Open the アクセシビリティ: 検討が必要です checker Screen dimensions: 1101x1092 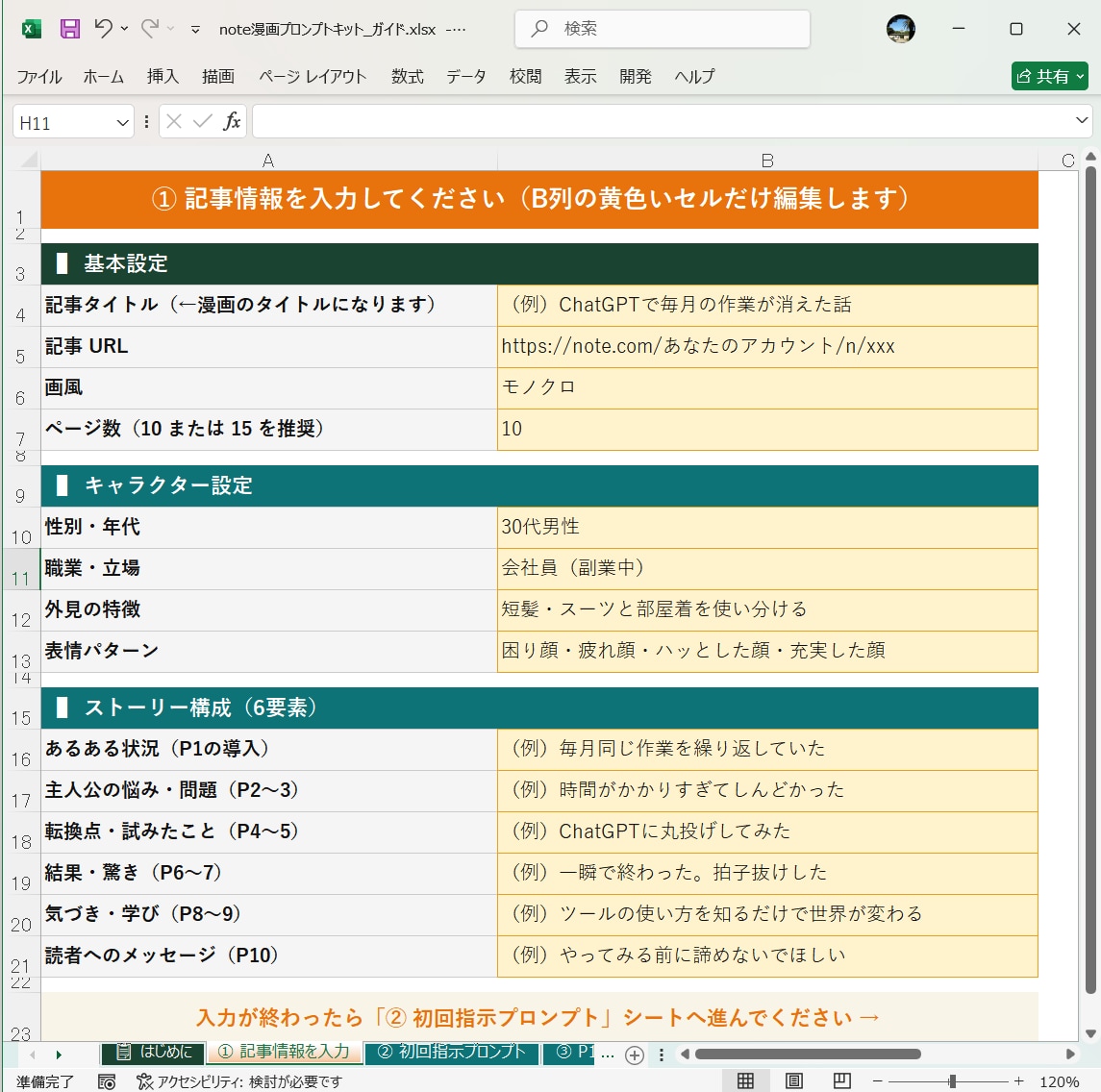238,1081
